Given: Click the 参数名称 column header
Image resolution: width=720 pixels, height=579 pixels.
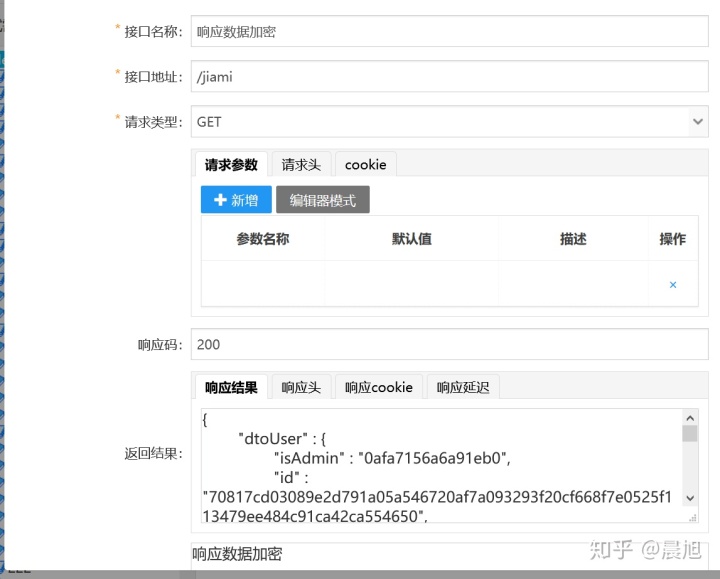Looking at the screenshot, I should coord(263,239).
